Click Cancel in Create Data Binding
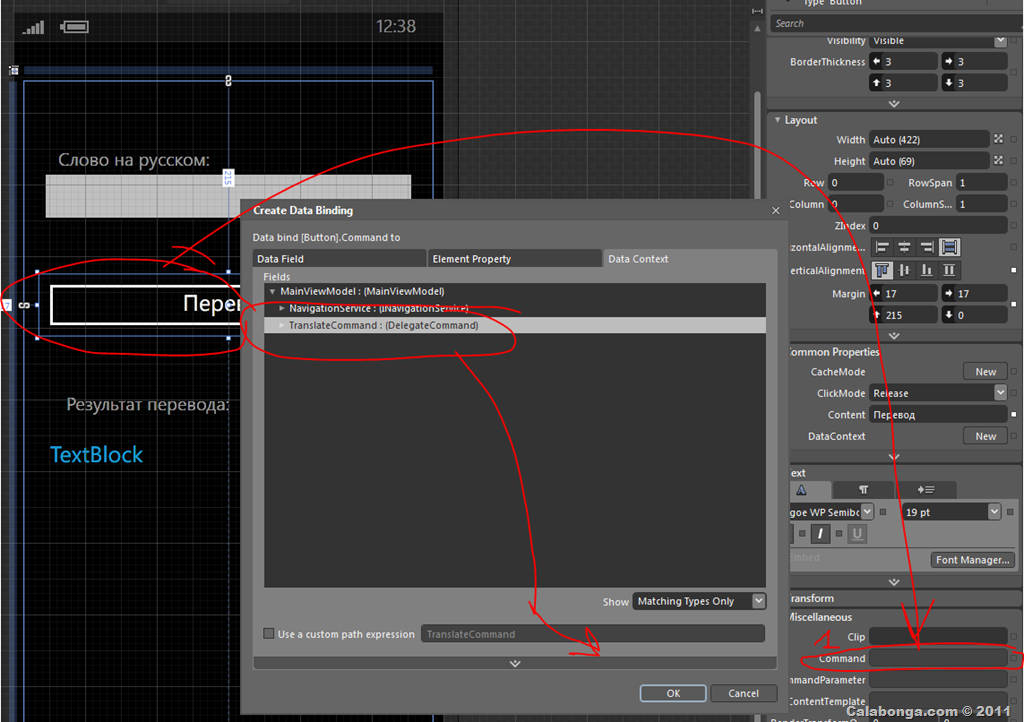The height and width of the screenshot is (722, 1024). coord(743,693)
